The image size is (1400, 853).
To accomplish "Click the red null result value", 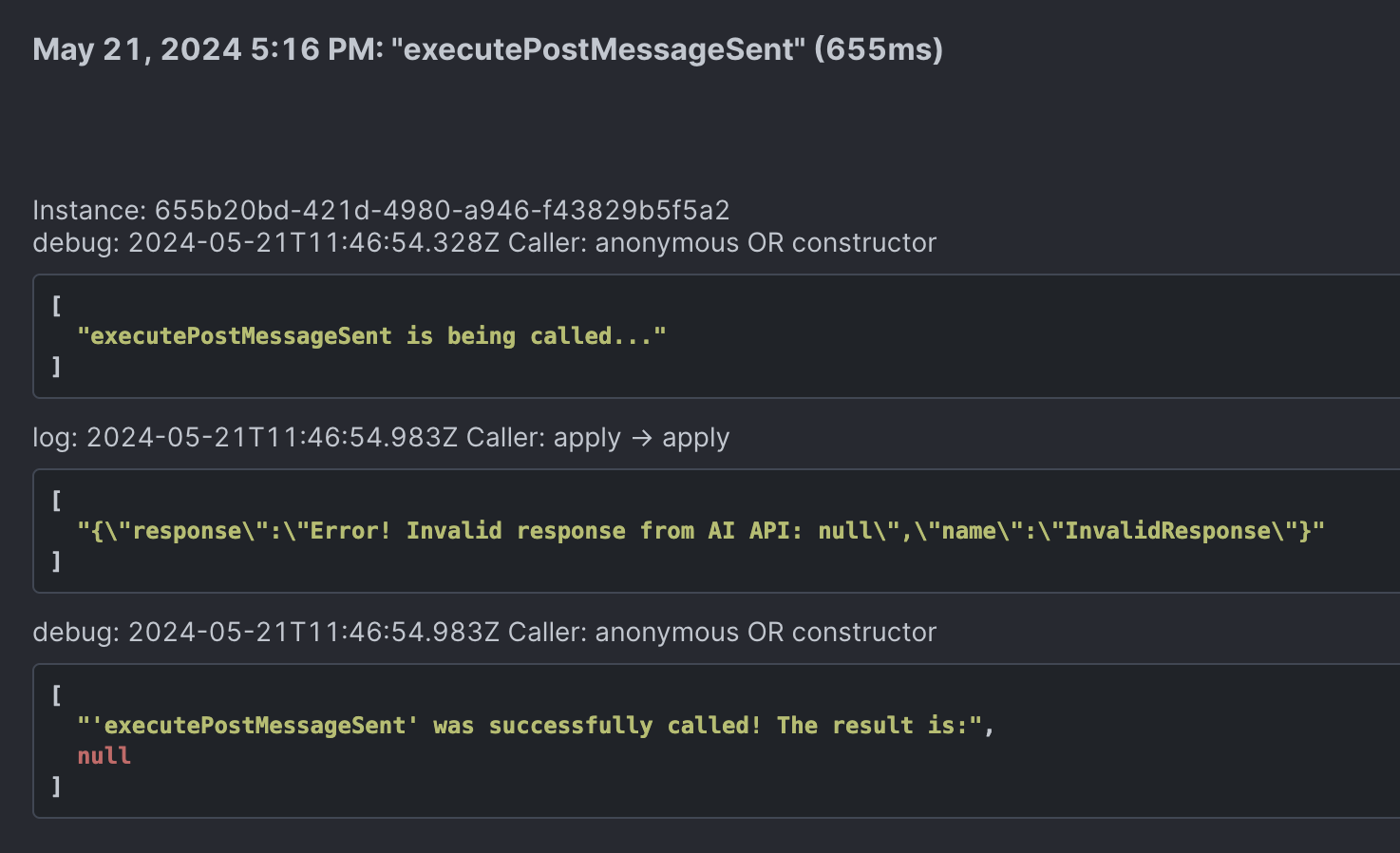I will pyautogui.click(x=104, y=756).
